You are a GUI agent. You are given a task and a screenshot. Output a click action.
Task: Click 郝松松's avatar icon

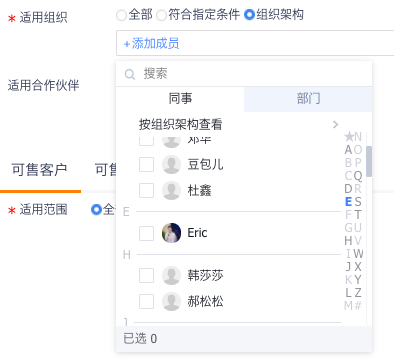pyautogui.click(x=171, y=301)
